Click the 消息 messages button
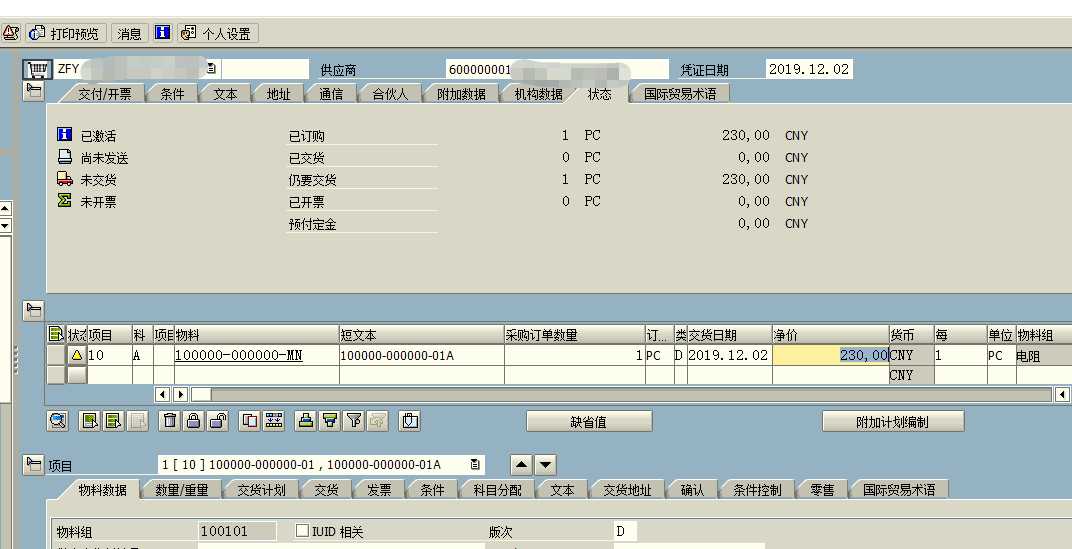This screenshot has width=1072, height=549. (x=129, y=33)
